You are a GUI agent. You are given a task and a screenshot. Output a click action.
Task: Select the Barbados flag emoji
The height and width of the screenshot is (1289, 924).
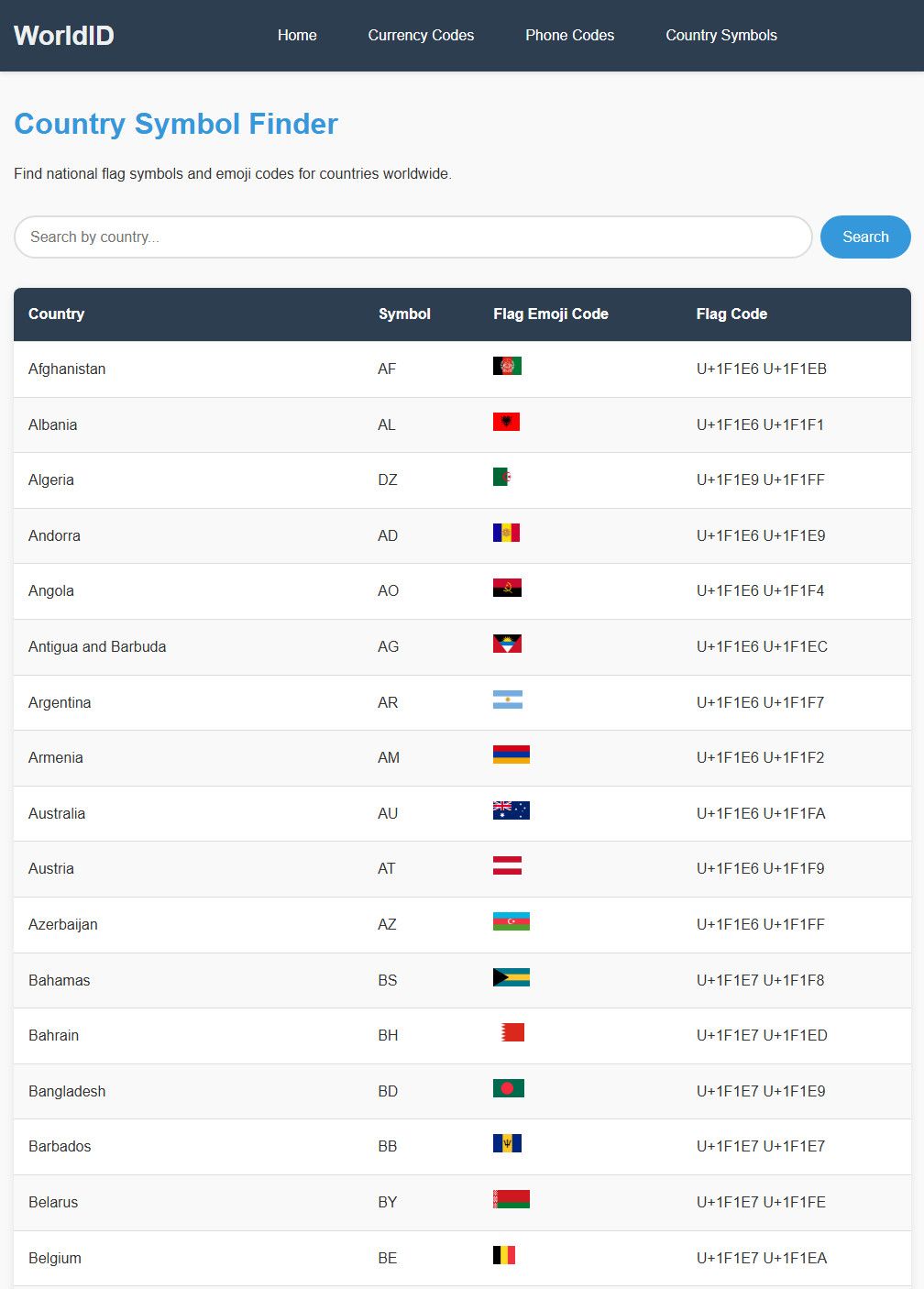pyautogui.click(x=507, y=1143)
